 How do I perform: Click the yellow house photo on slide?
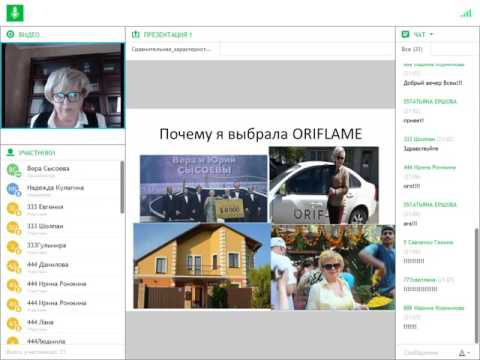tap(202, 266)
